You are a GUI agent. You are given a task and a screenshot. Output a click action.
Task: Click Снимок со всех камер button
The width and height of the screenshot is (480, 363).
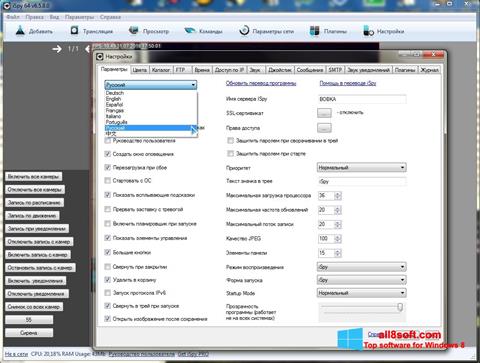pos(34,307)
